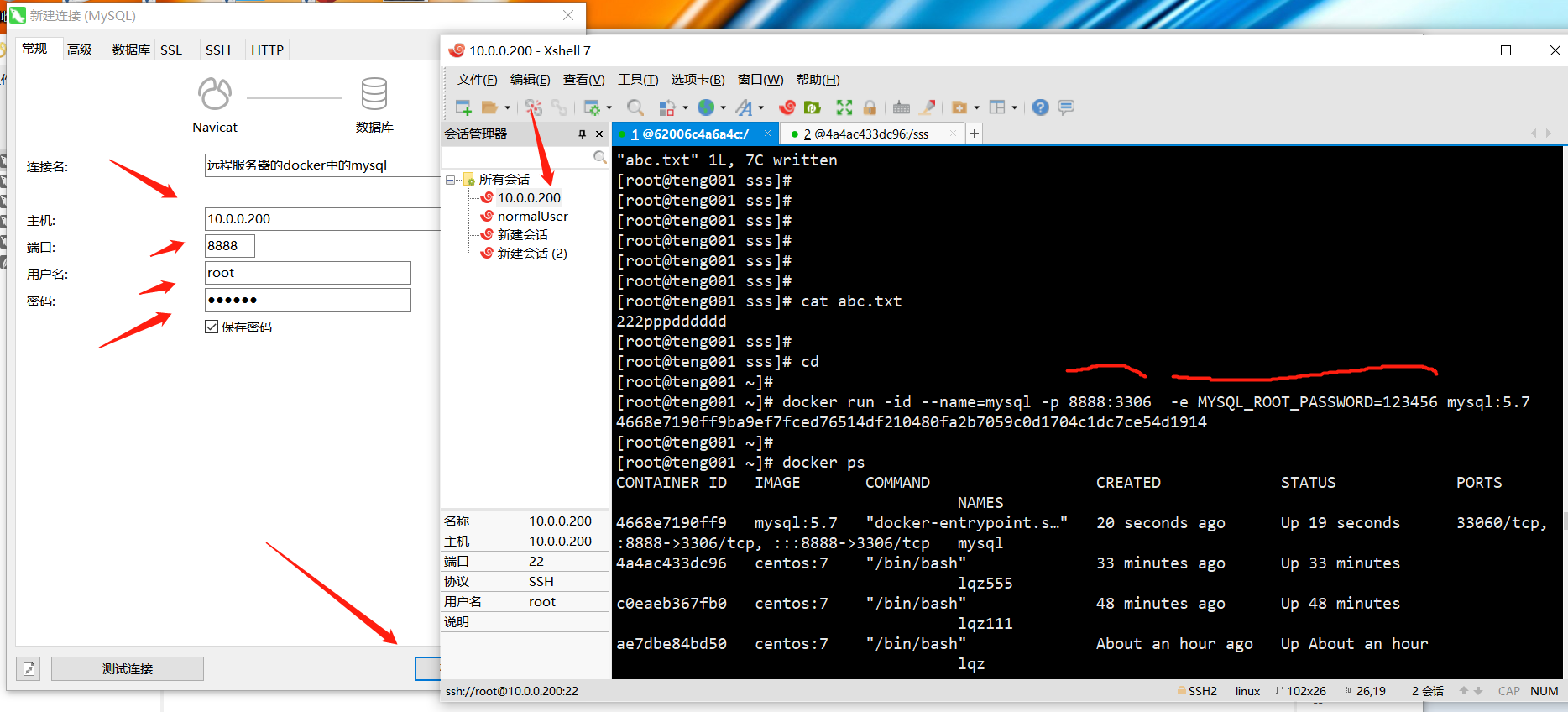Click the new folder plus icon in toolbar

(x=959, y=107)
